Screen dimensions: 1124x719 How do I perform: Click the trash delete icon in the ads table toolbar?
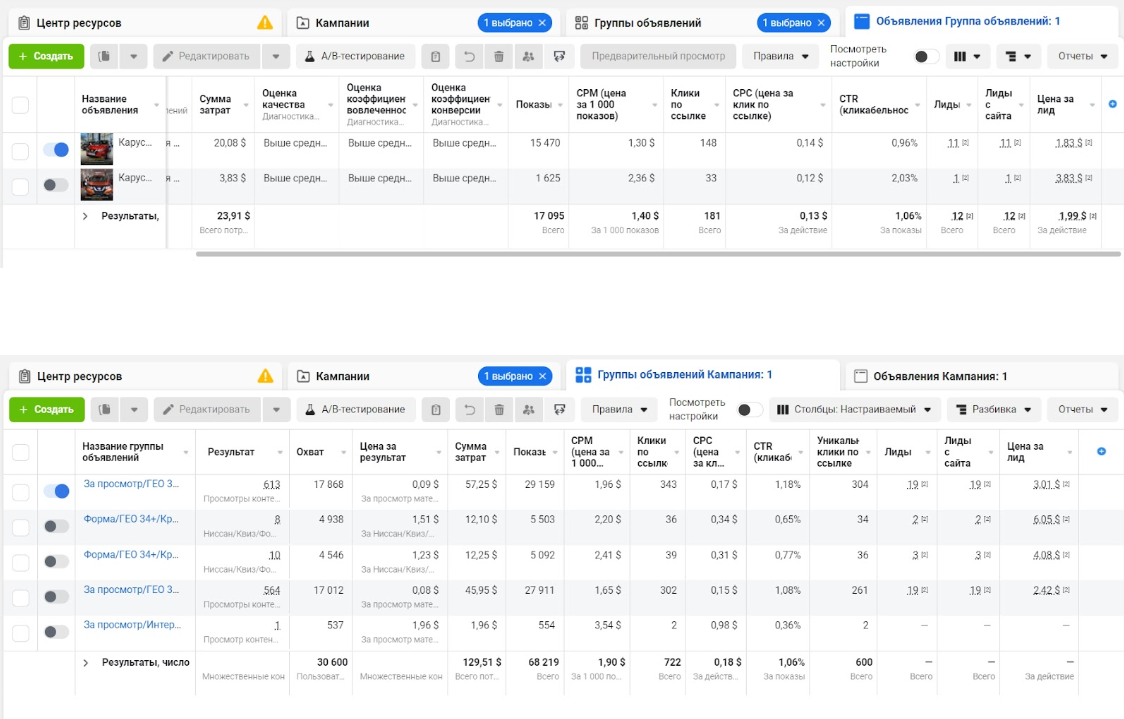pos(499,56)
